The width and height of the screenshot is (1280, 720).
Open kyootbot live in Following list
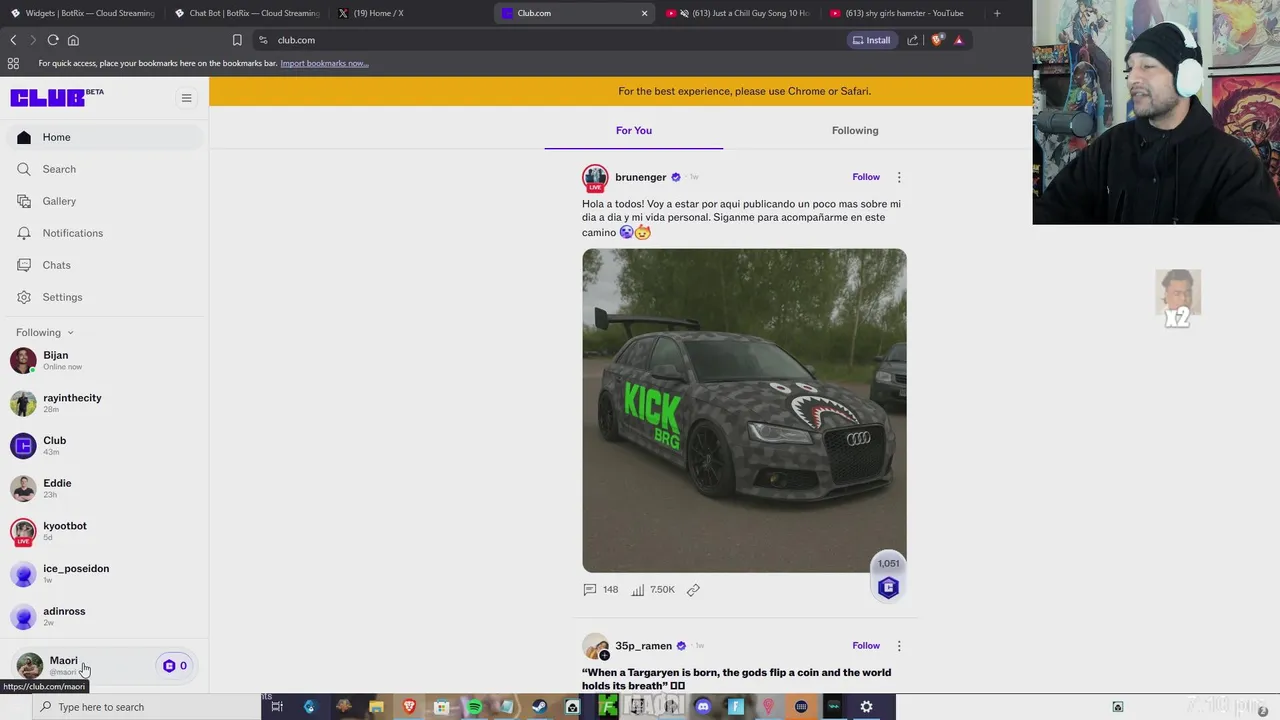point(104,531)
